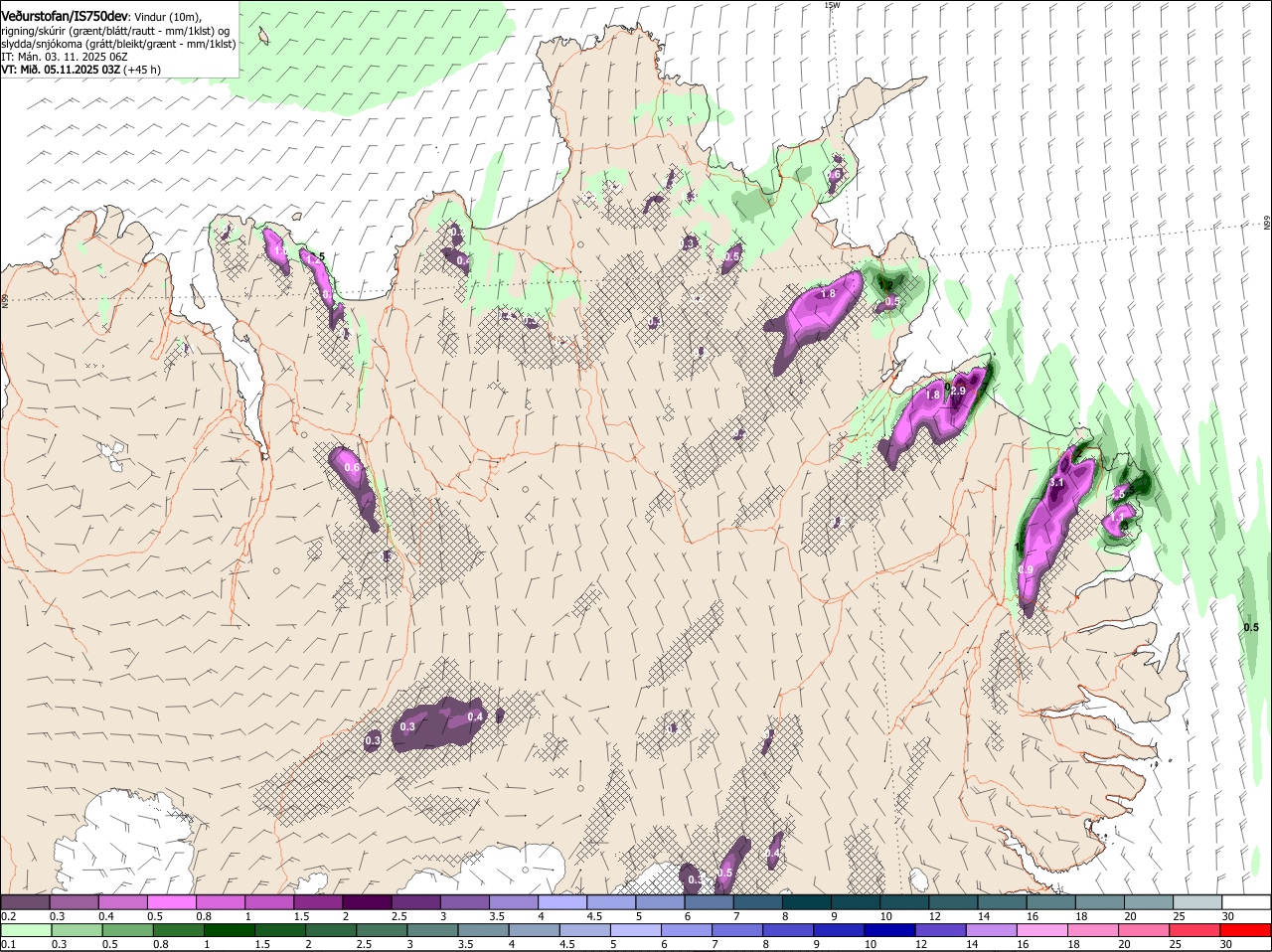Select the 'VT: Mið. 05.11.2025 03Z (+45 h)' line

click(80, 70)
